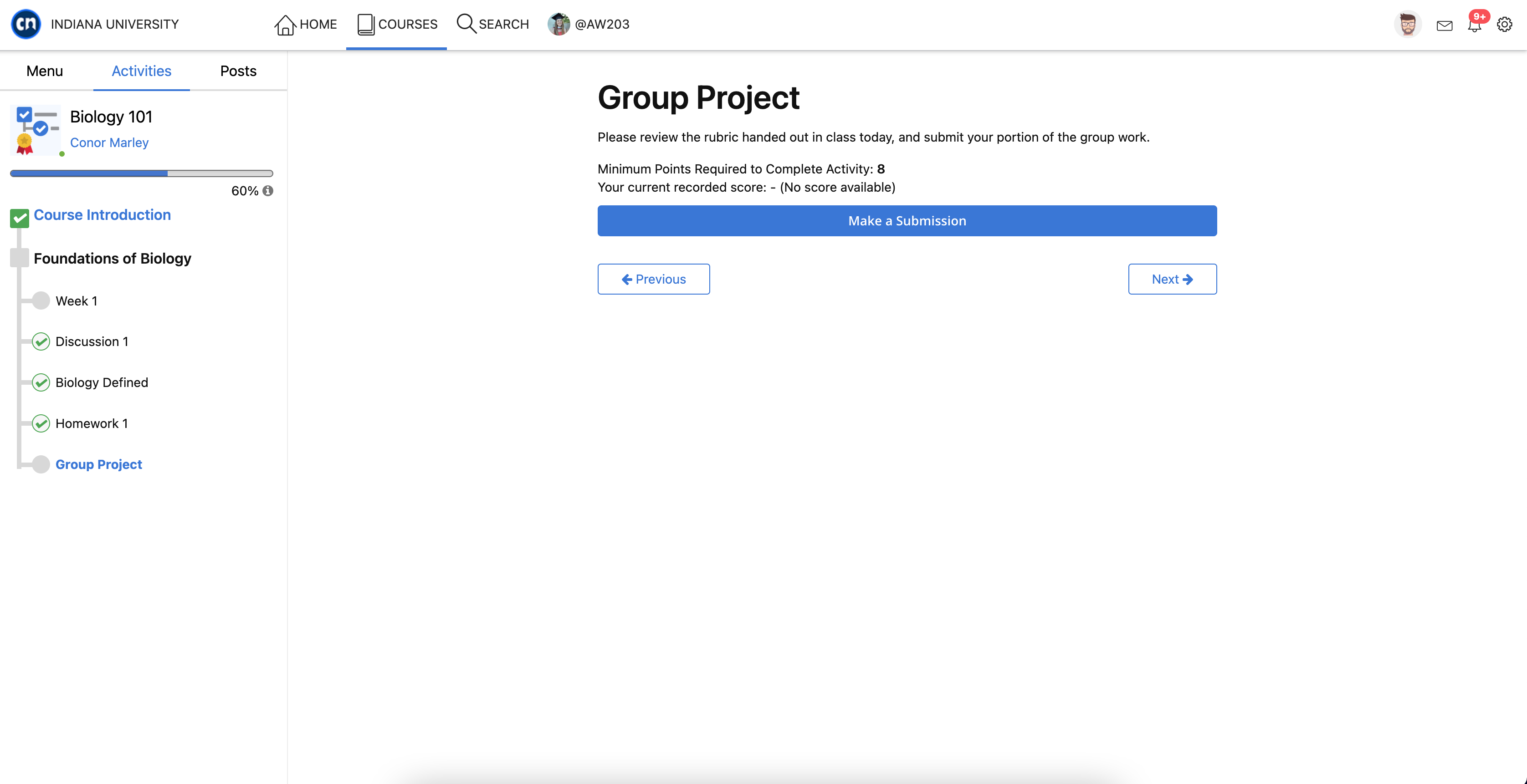Click the Homework 1 completed check circle
The width and height of the screenshot is (1527, 784).
pyautogui.click(x=41, y=423)
